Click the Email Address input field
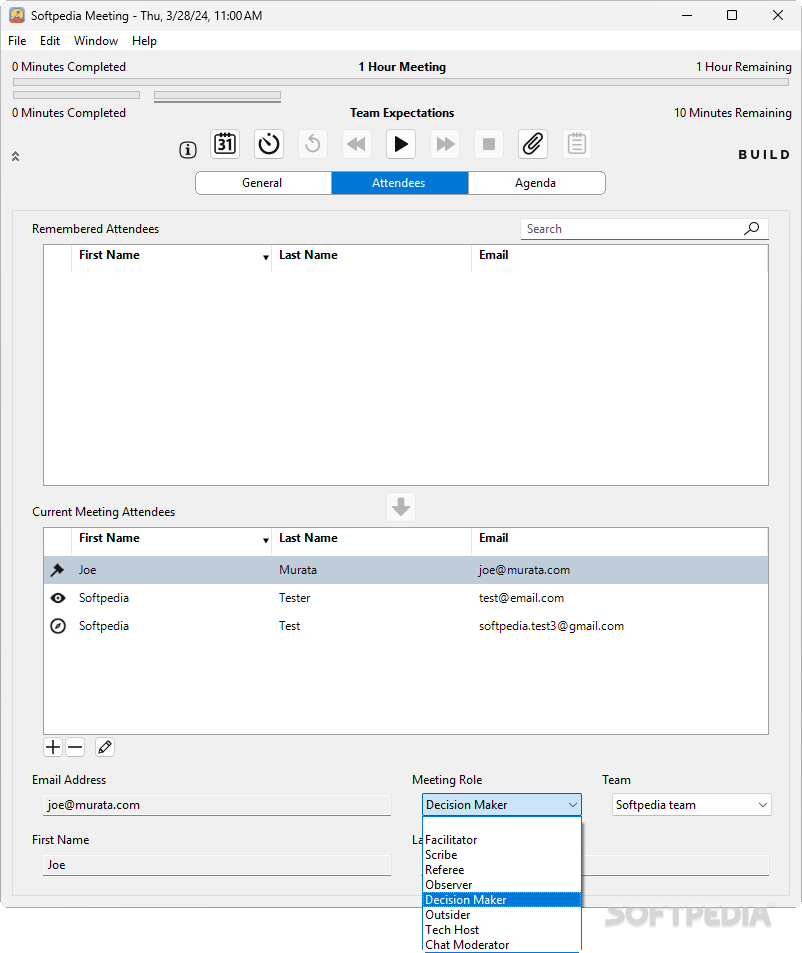802x953 pixels. point(217,805)
